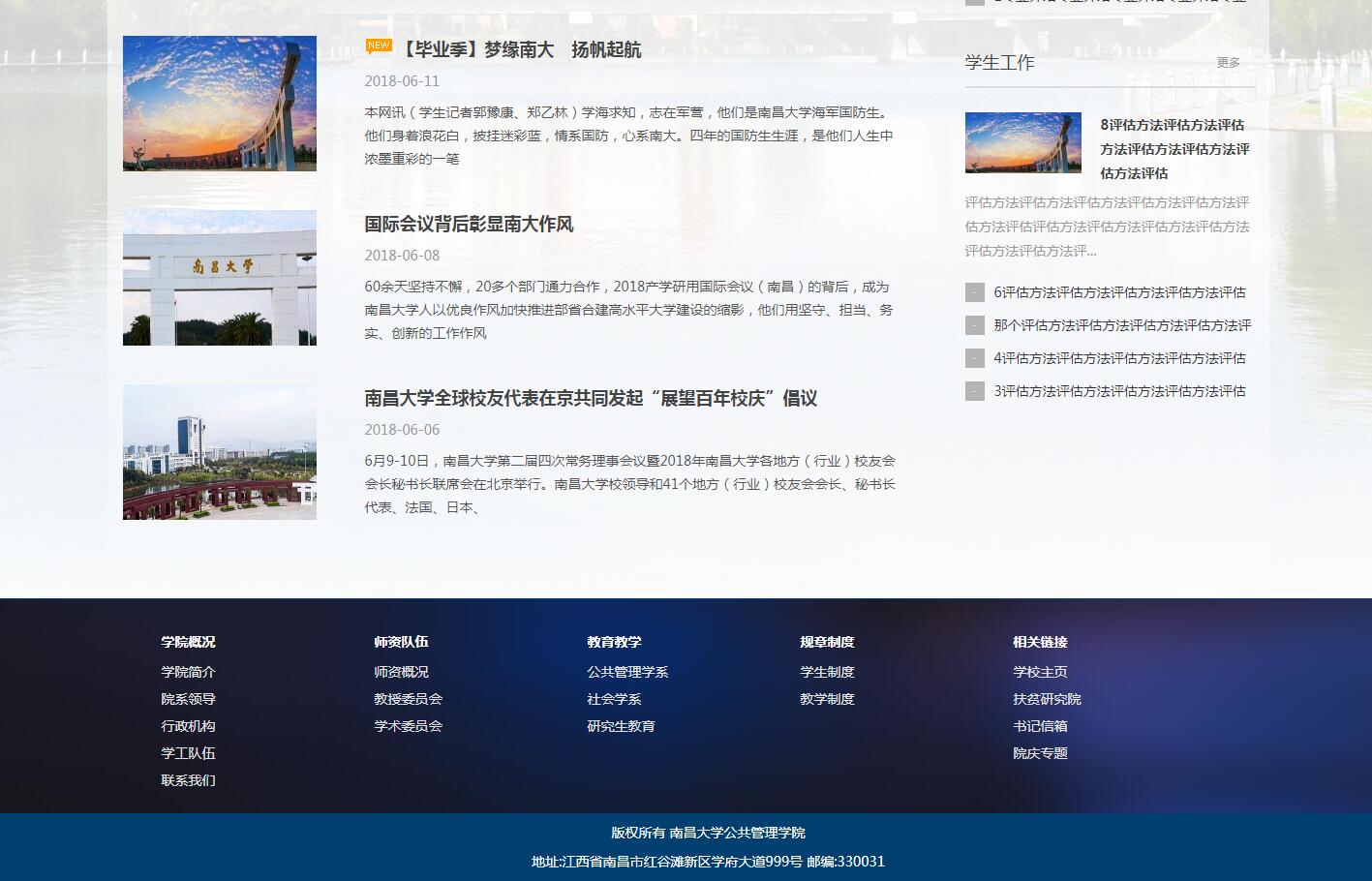The width and height of the screenshot is (1372, 881).
Task: Open 行政机构 footer link
Action: click(188, 726)
